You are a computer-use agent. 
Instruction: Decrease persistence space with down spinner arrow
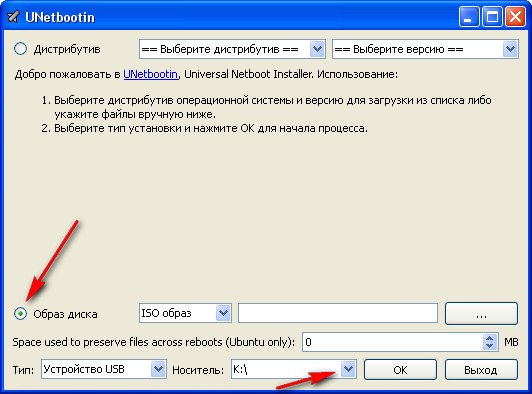click(x=490, y=346)
